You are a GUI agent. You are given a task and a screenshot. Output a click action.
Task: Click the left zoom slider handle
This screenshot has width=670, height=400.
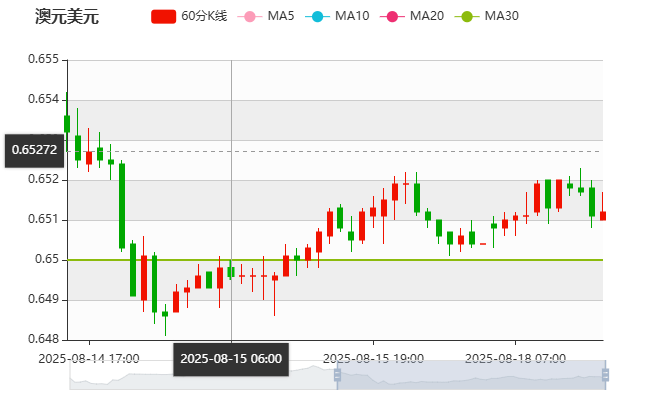click(x=337, y=375)
